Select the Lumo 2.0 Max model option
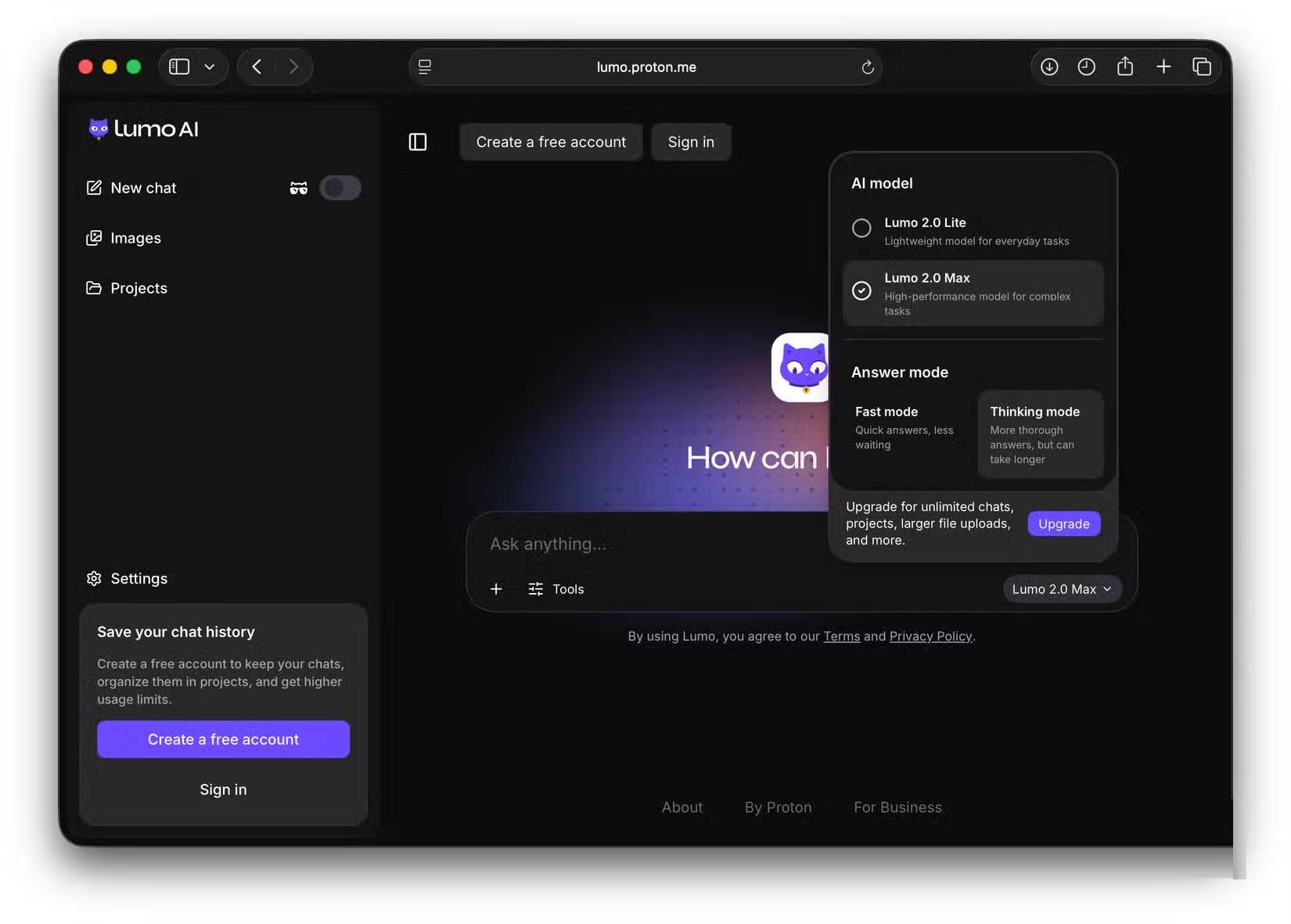Image resolution: width=1291 pixels, height=924 pixels. point(973,293)
